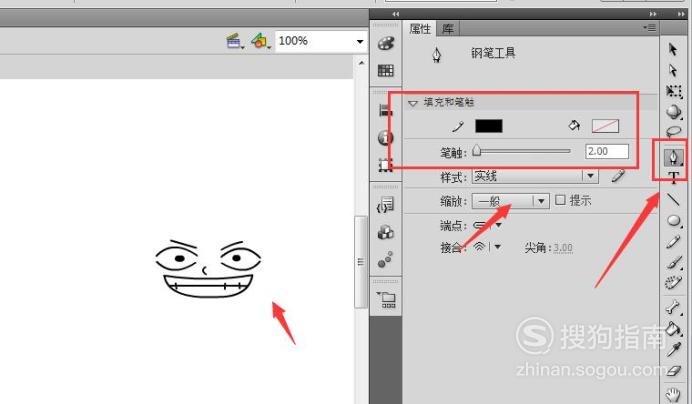Open the Info panel icon

click(386, 138)
